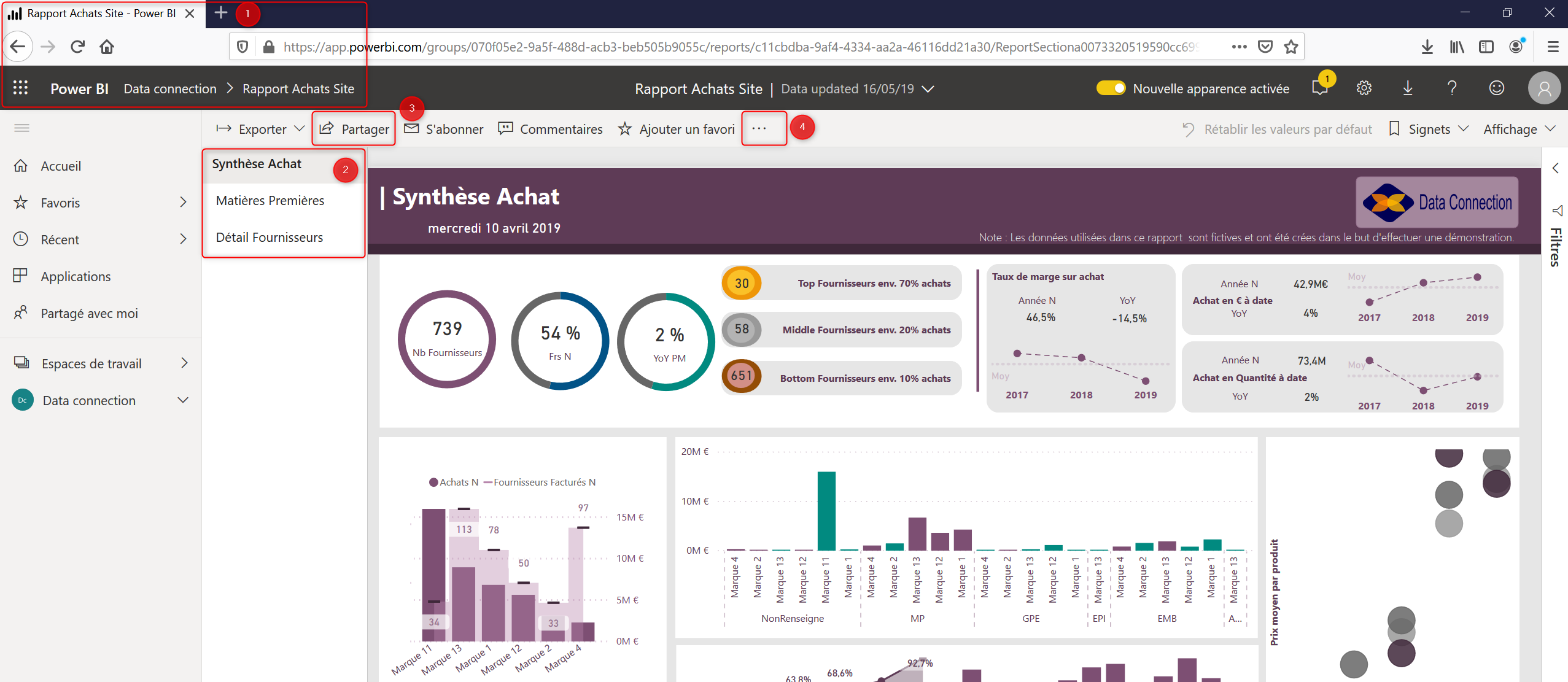This screenshot has width=1568, height=682.
Task: Click the Top Fournisseurs 30 badge
Action: pos(742,283)
